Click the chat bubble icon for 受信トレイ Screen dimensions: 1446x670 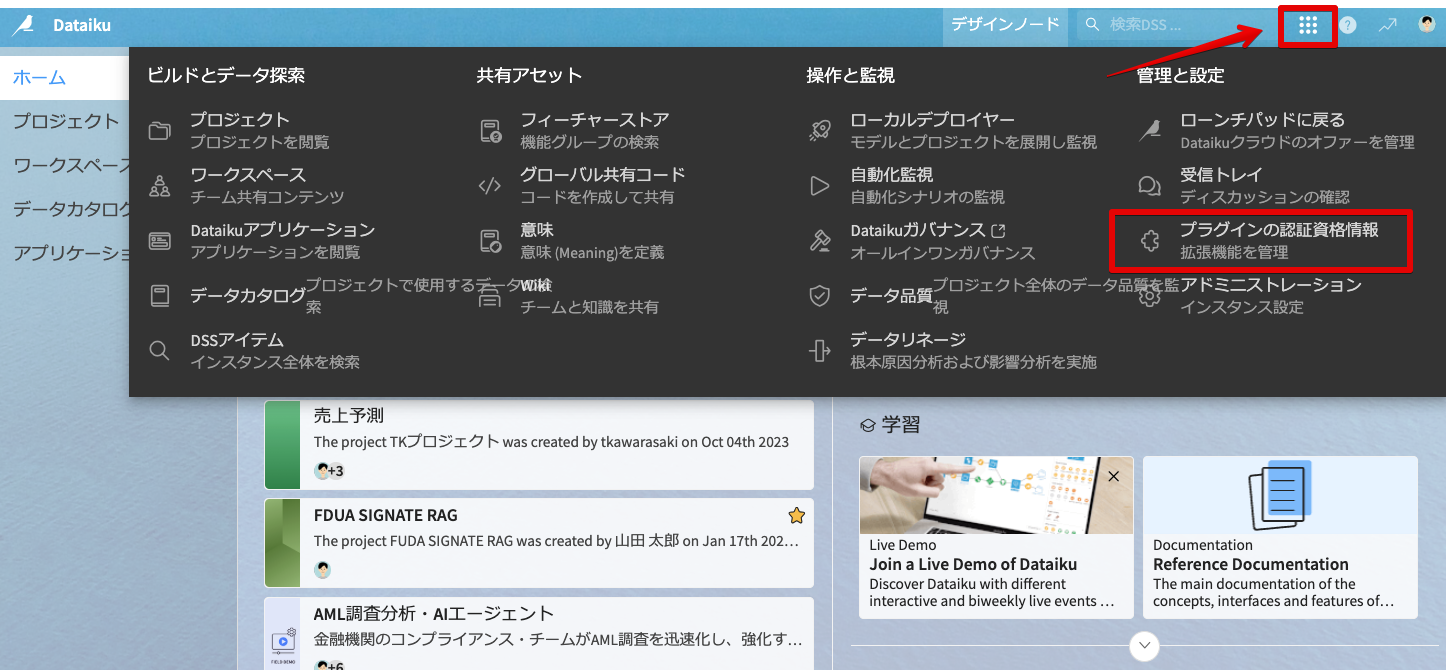(x=1149, y=185)
